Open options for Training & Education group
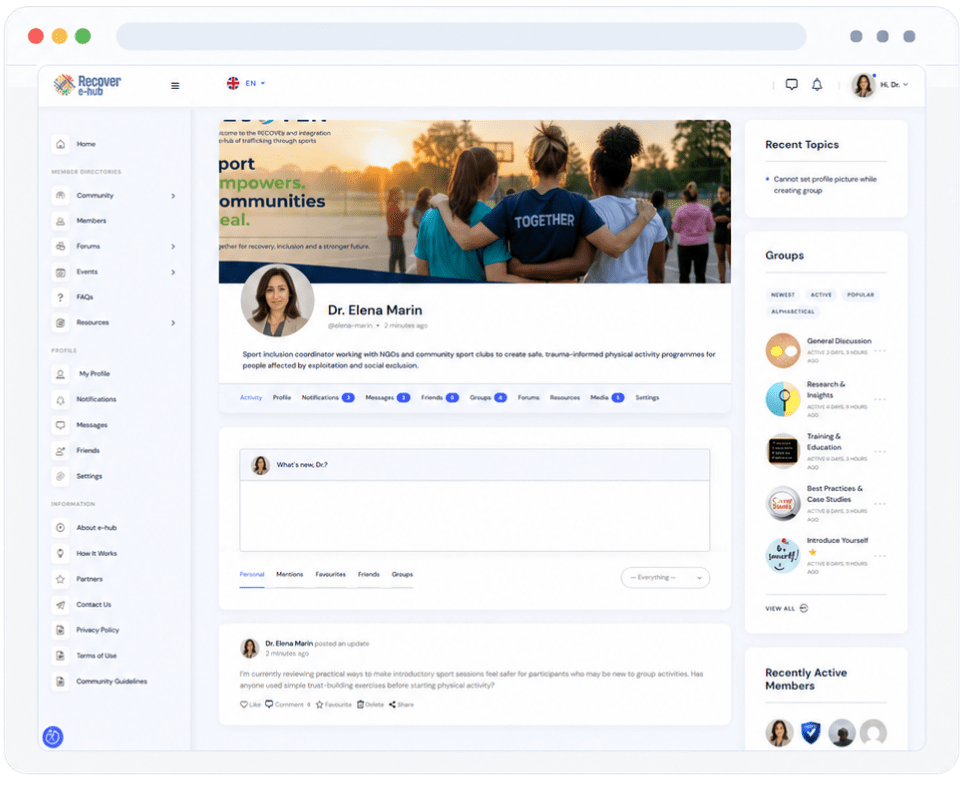Image resolution: width=968 pixels, height=785 pixels. click(880, 452)
